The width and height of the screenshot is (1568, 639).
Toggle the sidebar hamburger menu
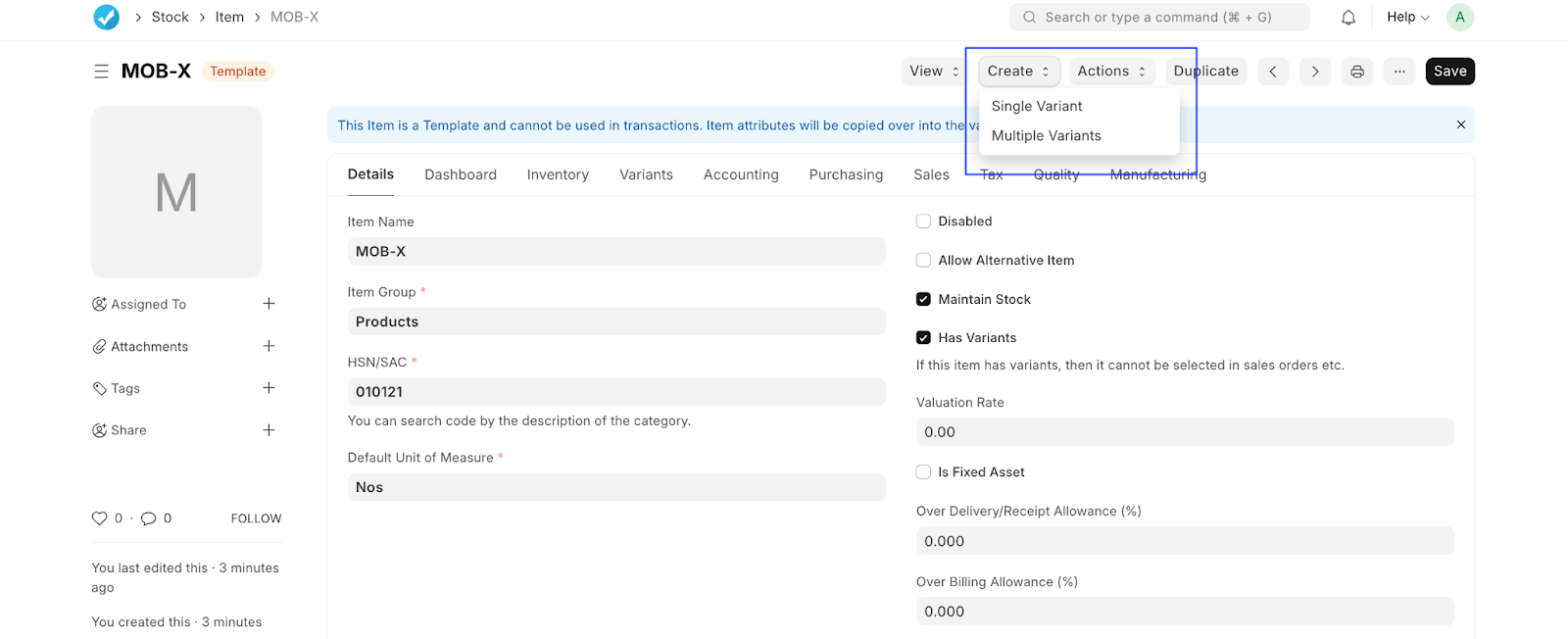101,72
